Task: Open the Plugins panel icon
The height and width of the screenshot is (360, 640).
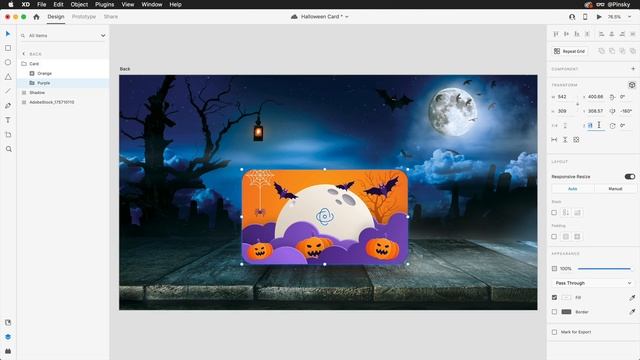Action: click(8, 351)
